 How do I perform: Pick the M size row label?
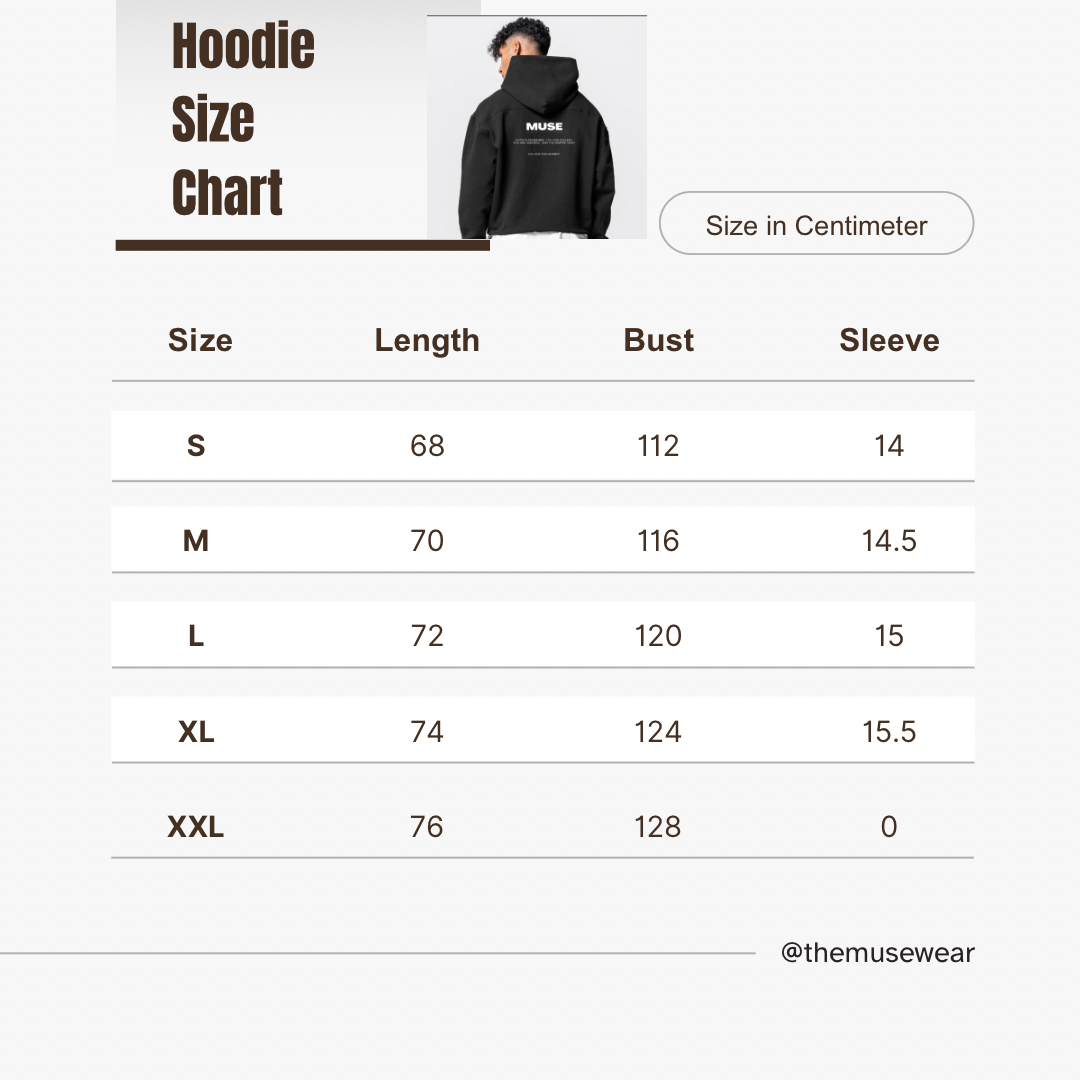(196, 541)
